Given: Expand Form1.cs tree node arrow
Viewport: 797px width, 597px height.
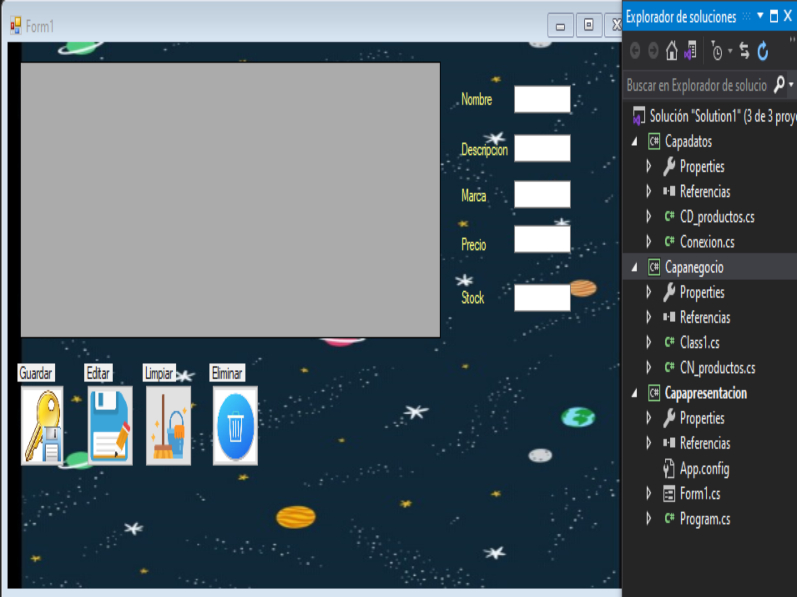Looking at the screenshot, I should point(648,494).
